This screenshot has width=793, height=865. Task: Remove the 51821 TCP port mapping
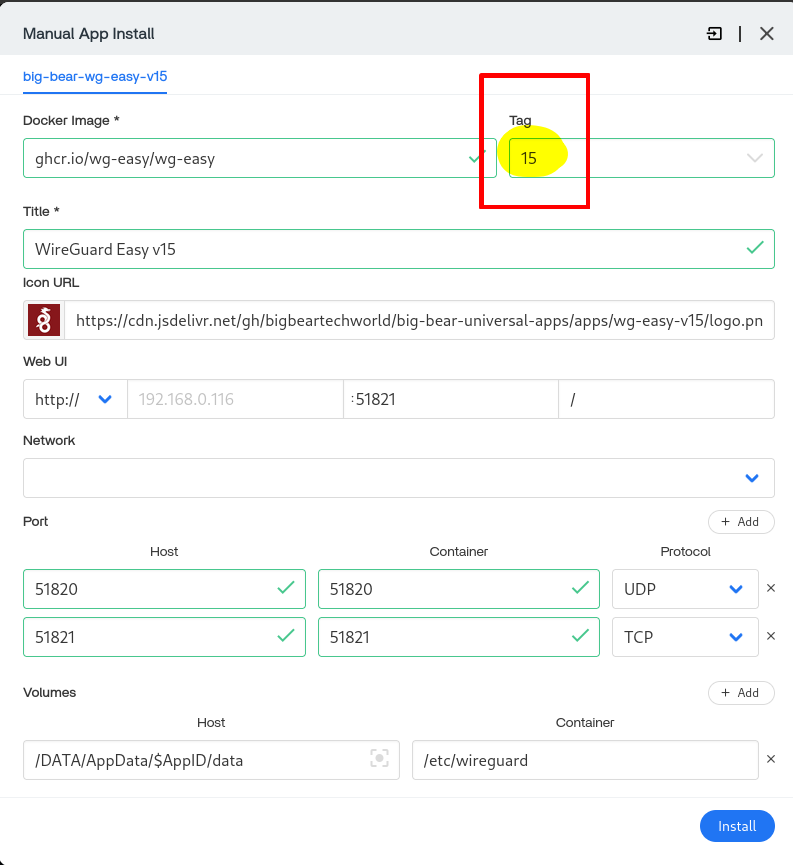click(771, 636)
